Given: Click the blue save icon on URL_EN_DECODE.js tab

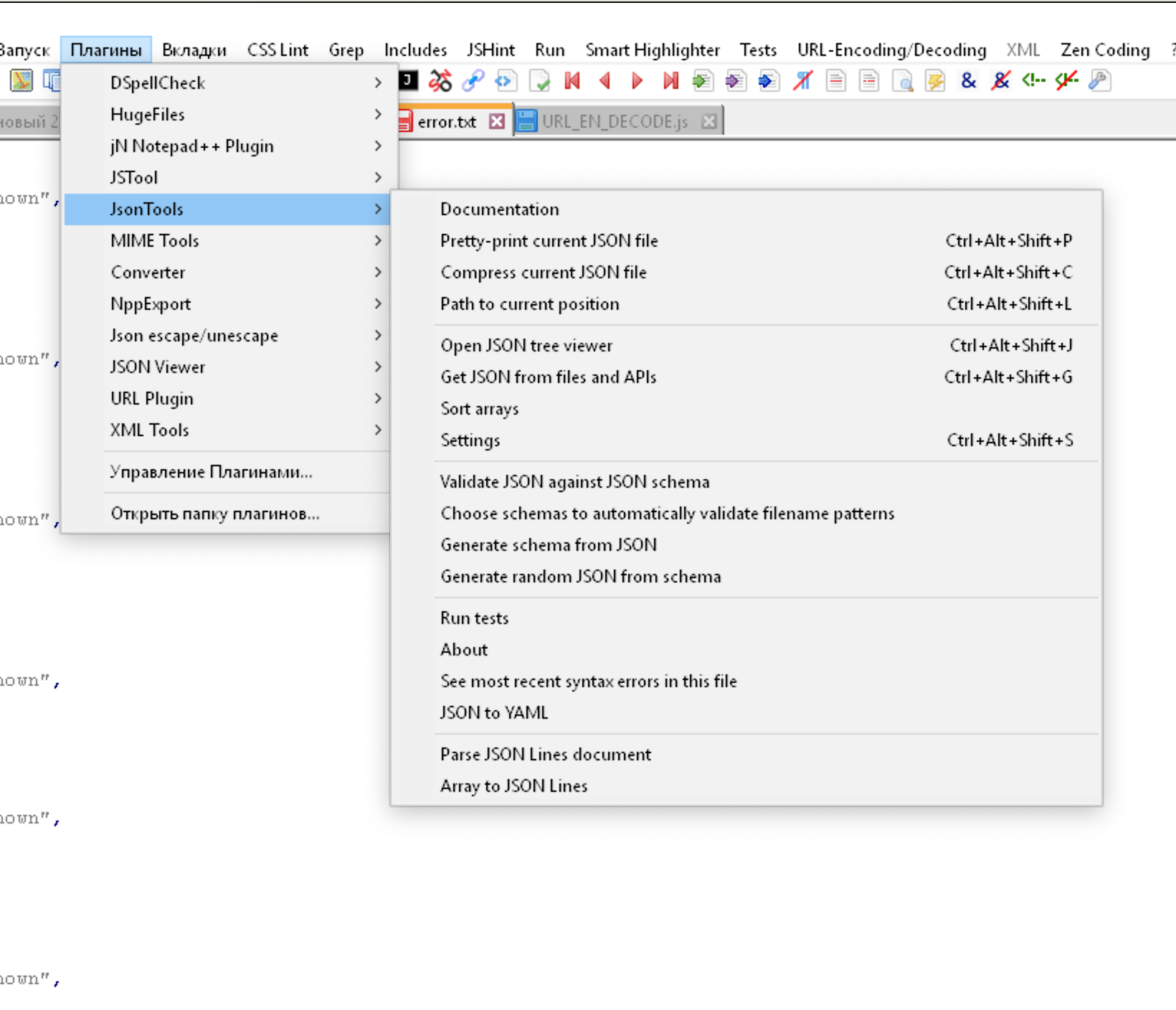Looking at the screenshot, I should [526, 121].
